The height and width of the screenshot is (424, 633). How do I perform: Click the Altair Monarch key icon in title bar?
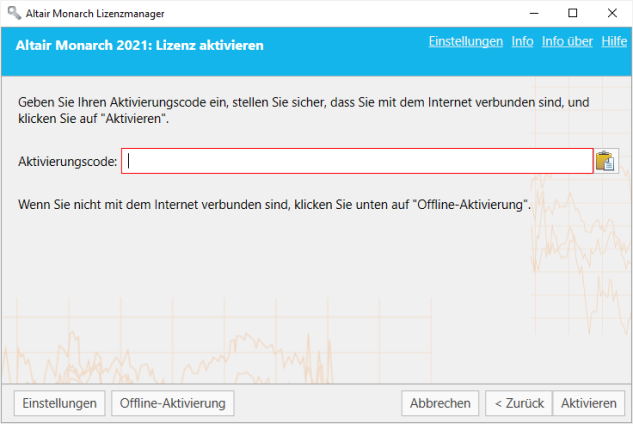(x=14, y=13)
